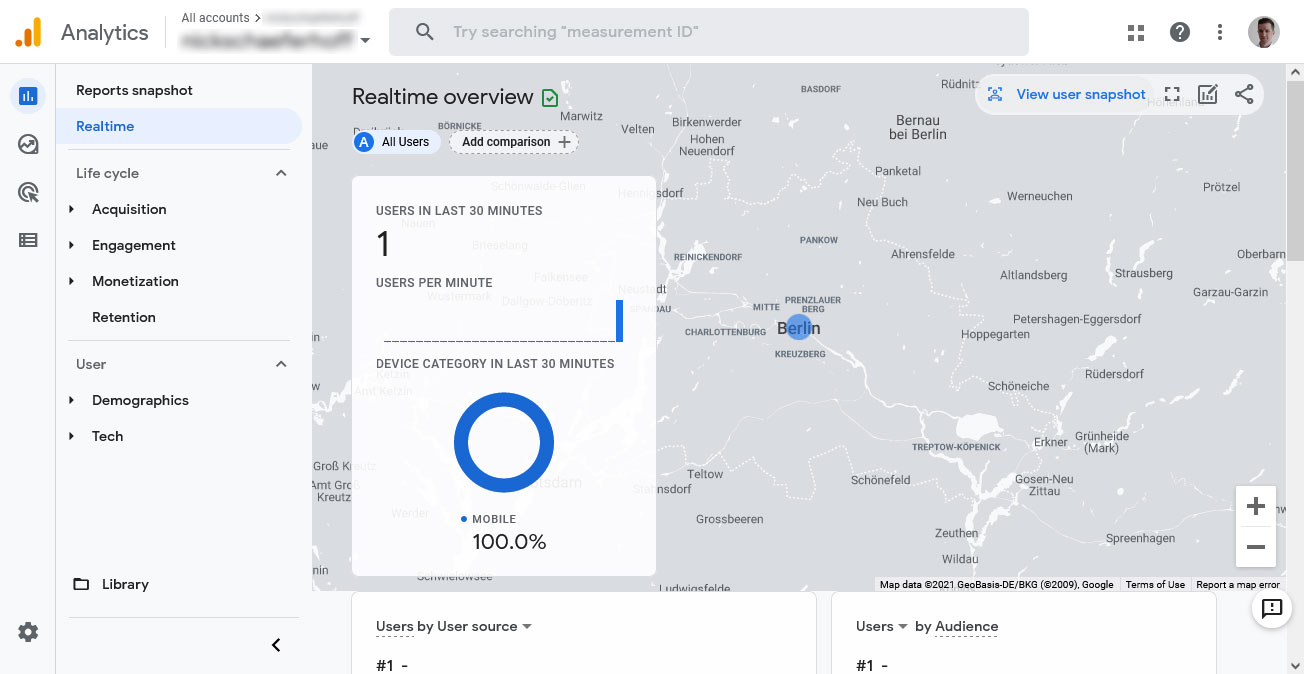Expand the Engagement tree arrow
The height and width of the screenshot is (674, 1304).
coord(71,245)
